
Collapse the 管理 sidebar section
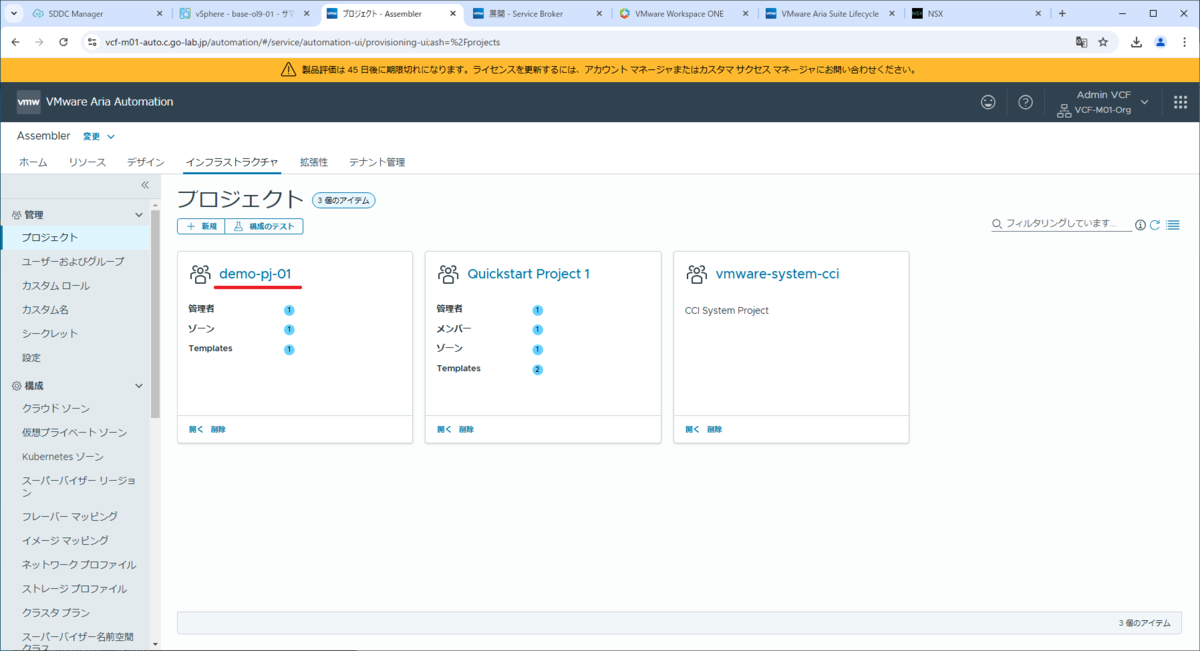click(139, 215)
